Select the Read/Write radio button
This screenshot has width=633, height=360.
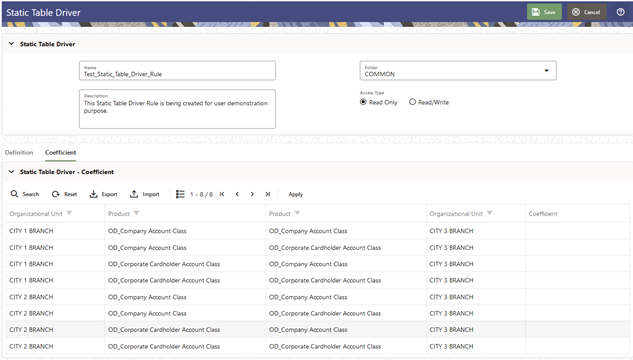click(412, 102)
